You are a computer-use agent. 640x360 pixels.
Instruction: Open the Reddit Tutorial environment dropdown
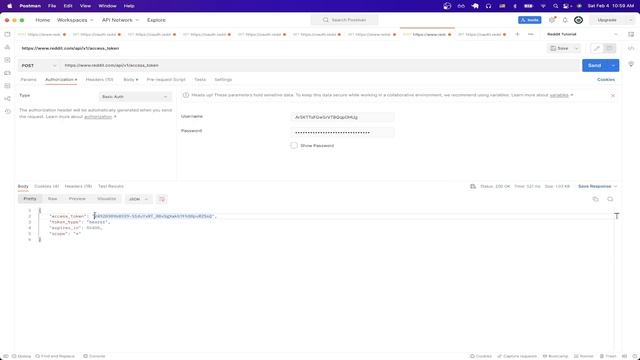coord(583,34)
